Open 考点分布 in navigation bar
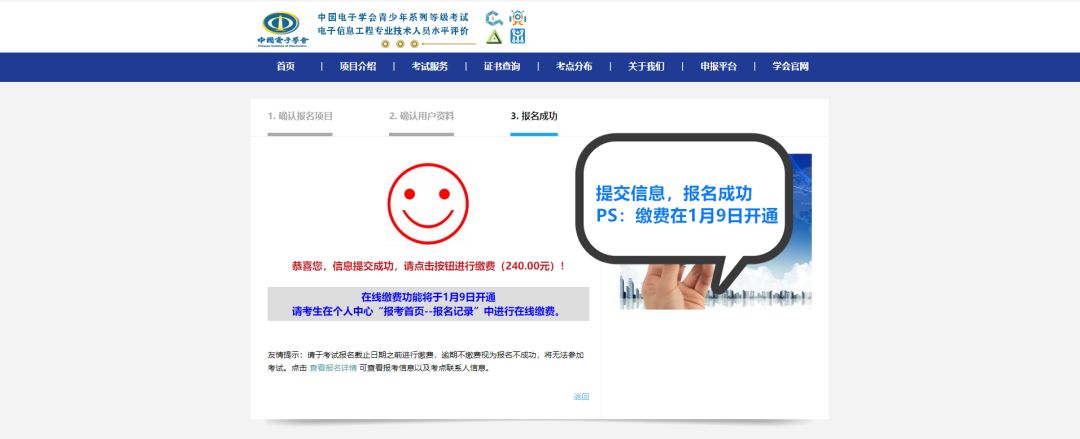The height and width of the screenshot is (439, 1080). click(574, 67)
